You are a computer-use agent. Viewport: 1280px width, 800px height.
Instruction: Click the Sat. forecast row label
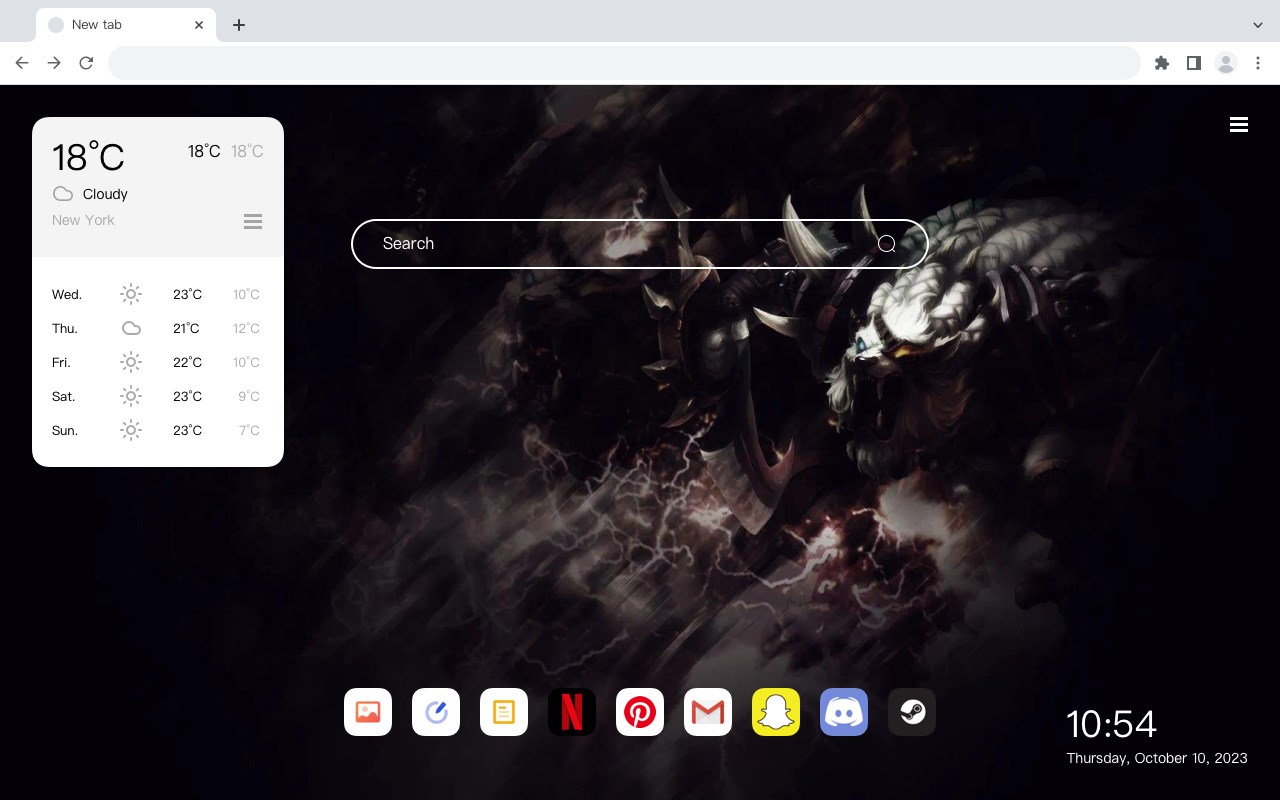pyautogui.click(x=64, y=396)
